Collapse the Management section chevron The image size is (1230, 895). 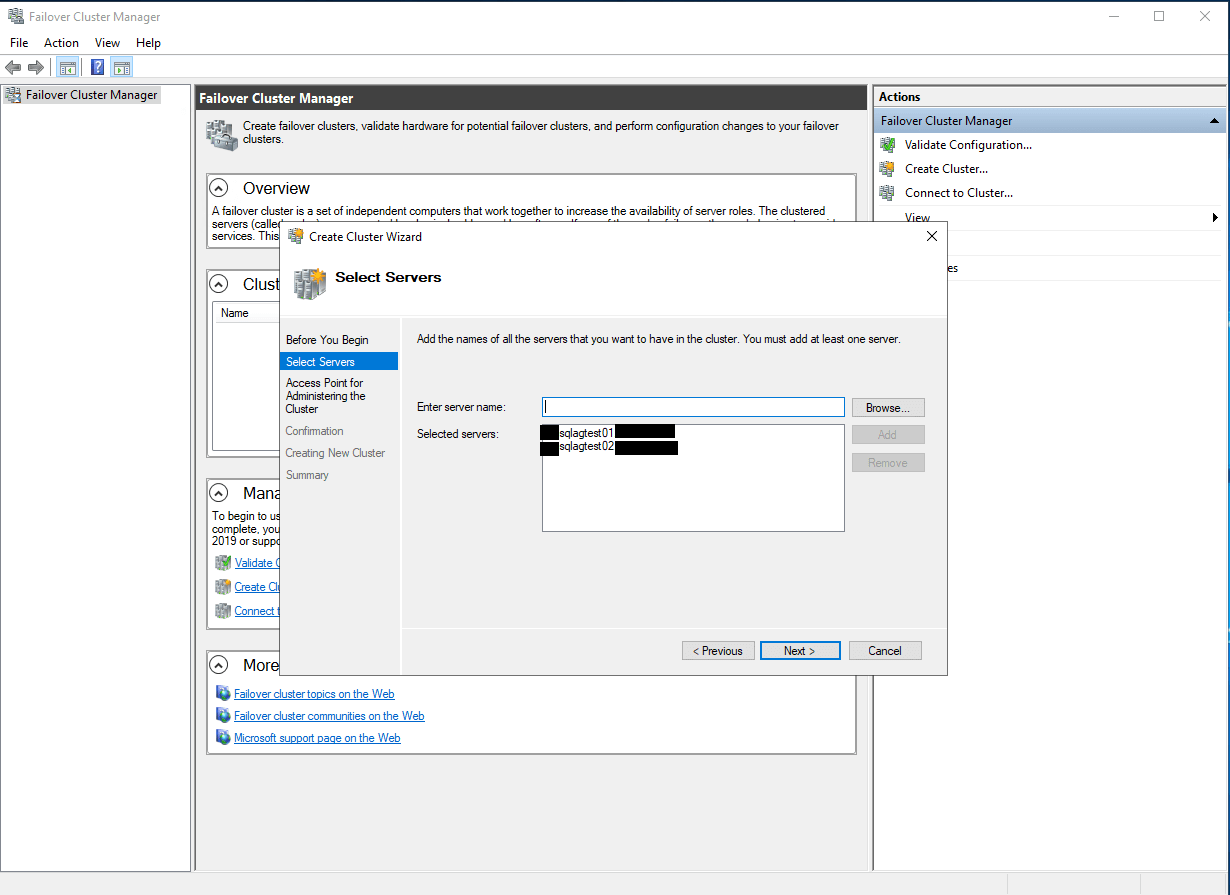click(220, 493)
